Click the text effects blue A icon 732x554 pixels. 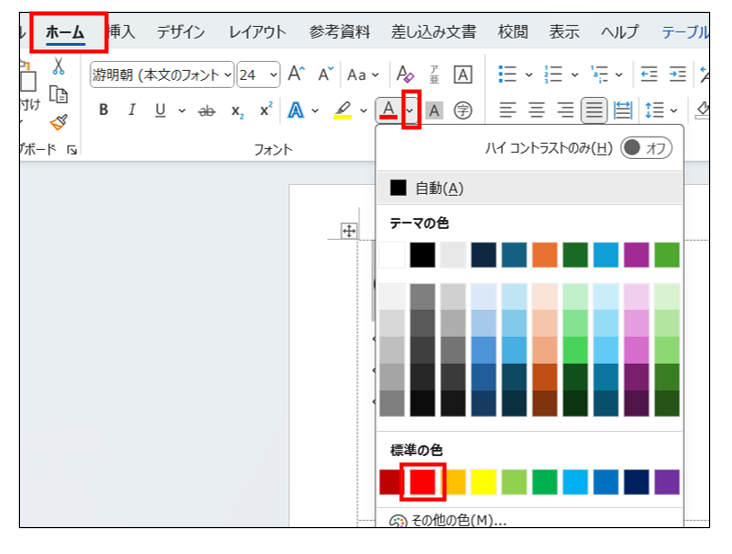click(296, 111)
